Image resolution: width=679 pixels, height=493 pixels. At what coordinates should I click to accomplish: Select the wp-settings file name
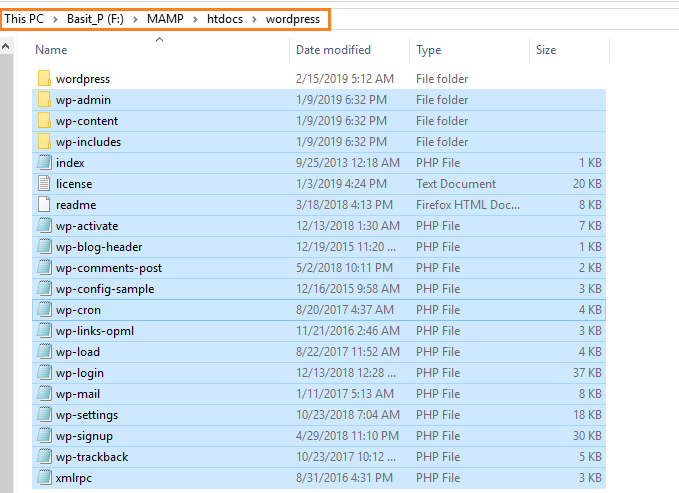click(x=87, y=415)
